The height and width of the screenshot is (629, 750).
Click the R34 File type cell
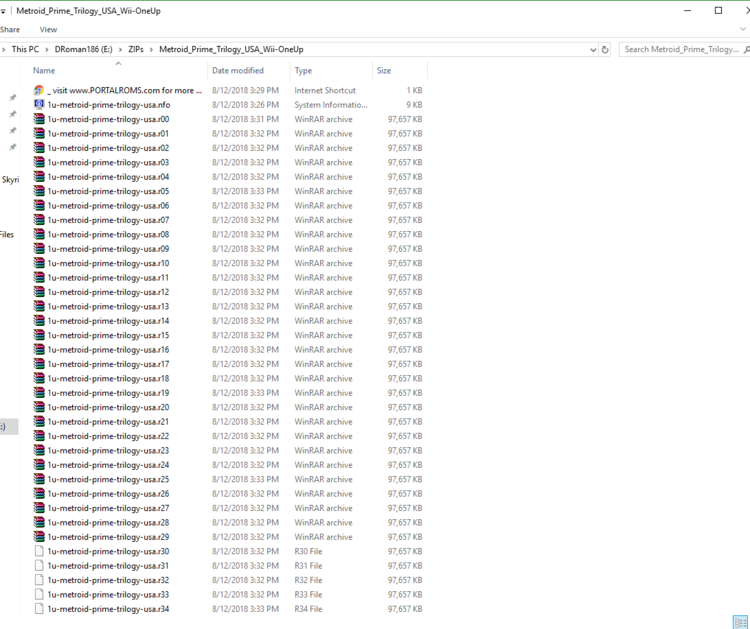click(308, 609)
